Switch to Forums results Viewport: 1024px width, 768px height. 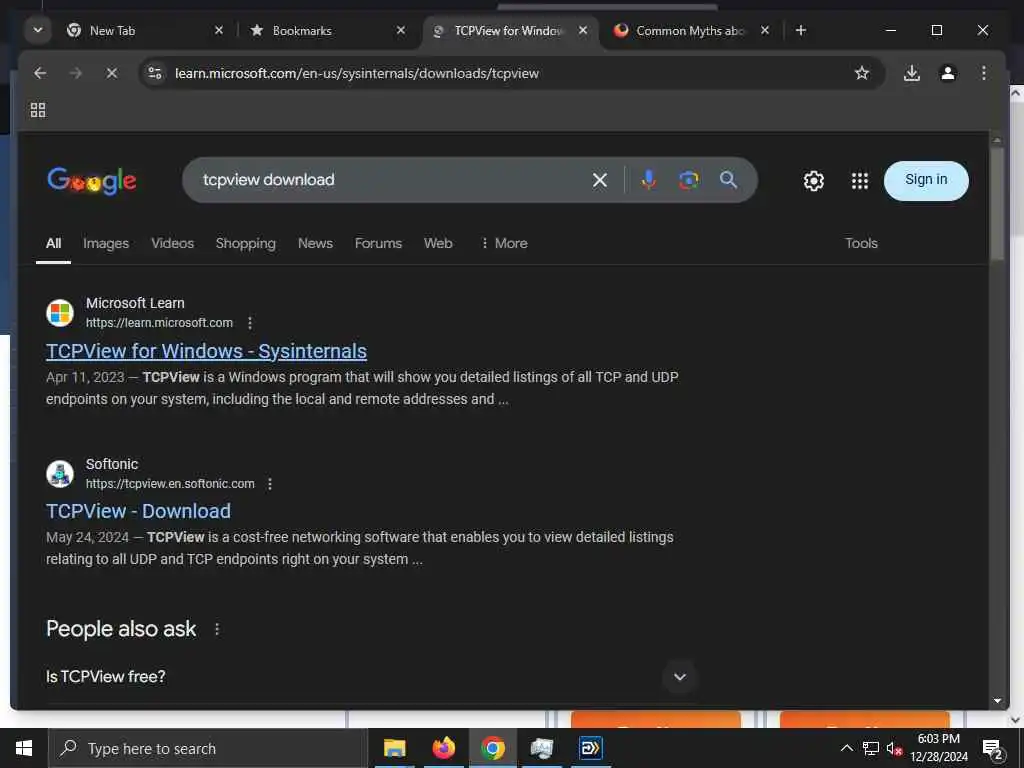(378, 244)
